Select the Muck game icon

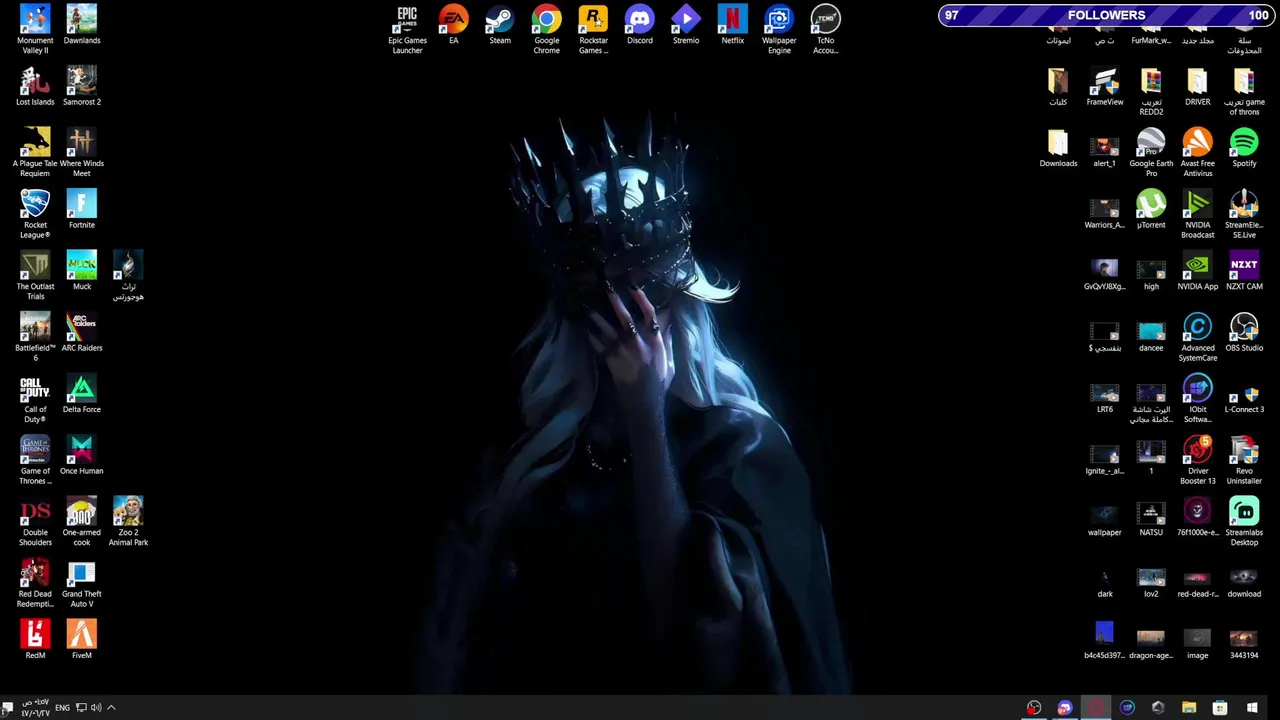pyautogui.click(x=82, y=270)
